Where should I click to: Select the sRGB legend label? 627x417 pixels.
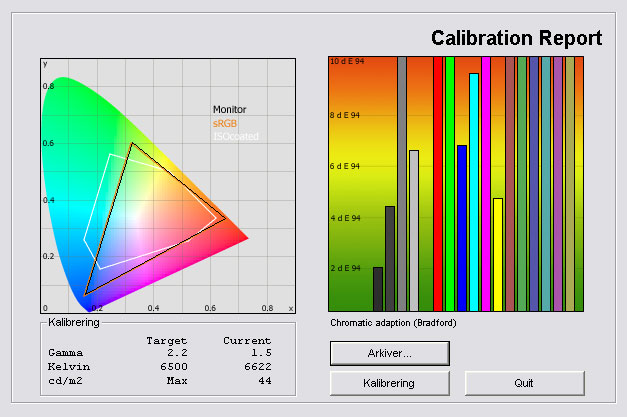point(225,123)
